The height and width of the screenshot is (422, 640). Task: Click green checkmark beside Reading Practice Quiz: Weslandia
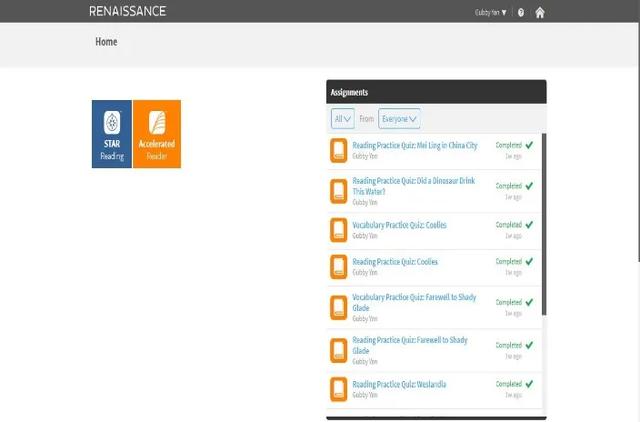529,384
